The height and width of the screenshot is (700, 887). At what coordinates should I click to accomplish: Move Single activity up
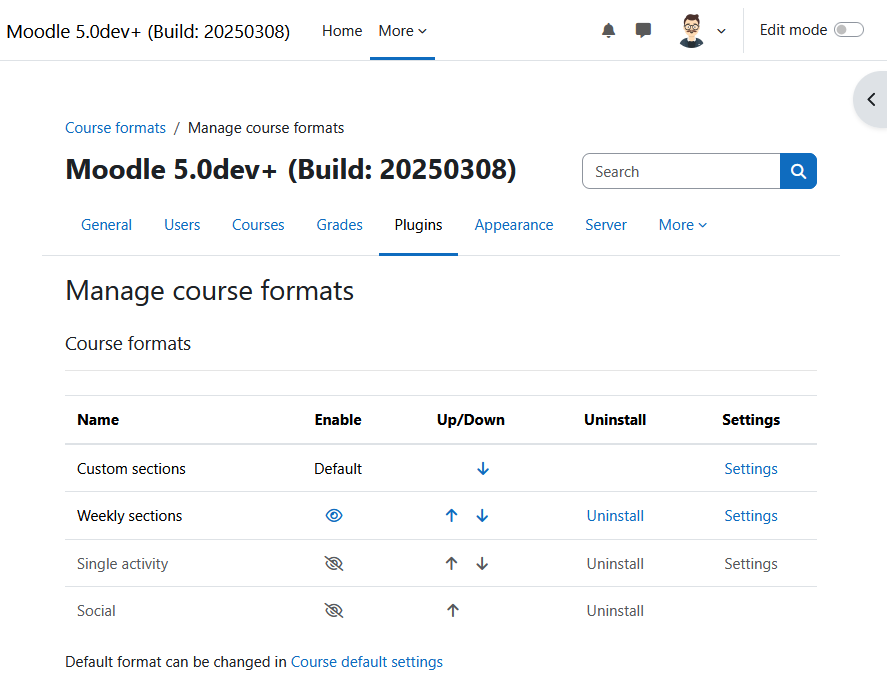point(451,564)
